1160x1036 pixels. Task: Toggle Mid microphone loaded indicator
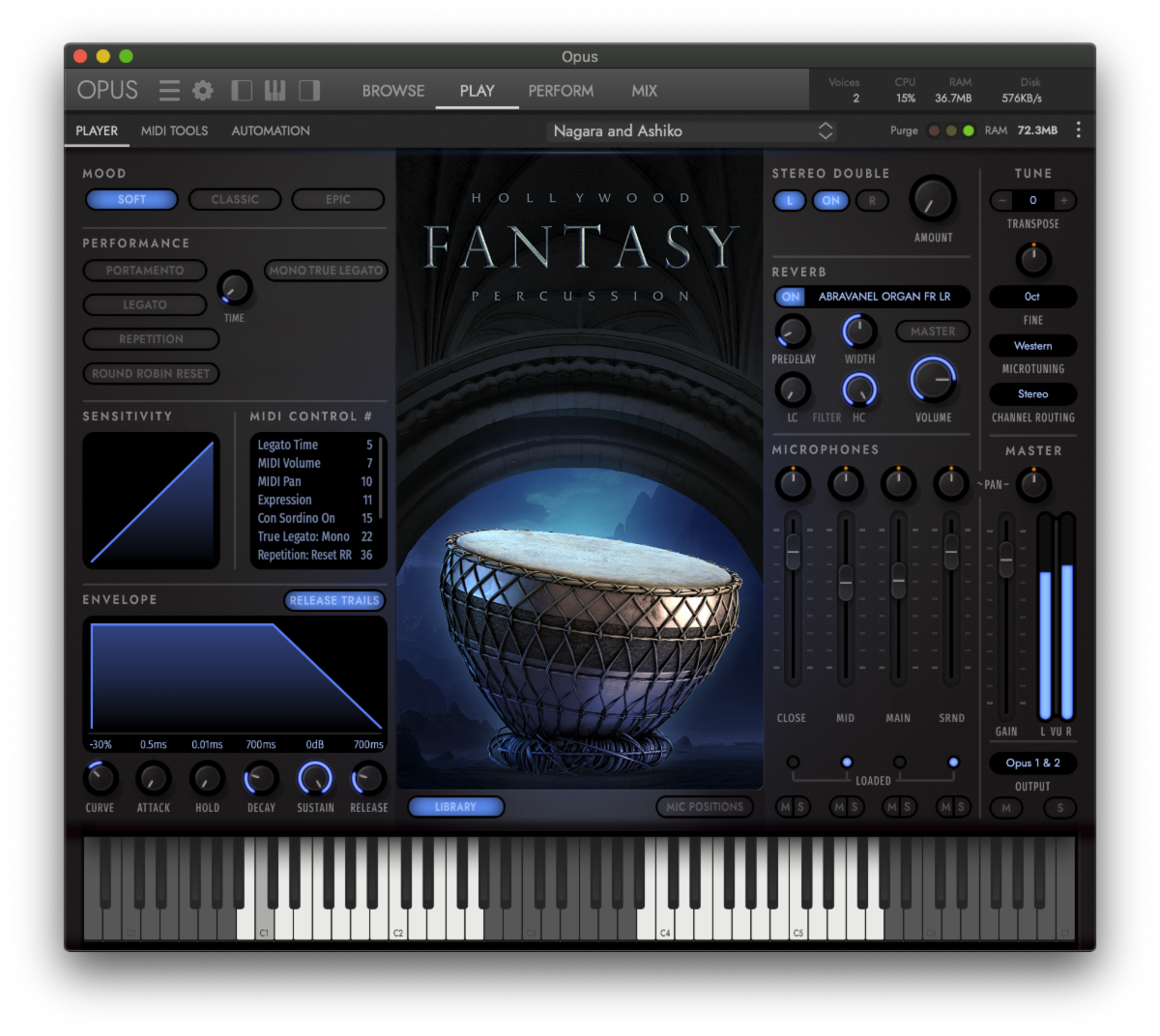[x=847, y=763]
